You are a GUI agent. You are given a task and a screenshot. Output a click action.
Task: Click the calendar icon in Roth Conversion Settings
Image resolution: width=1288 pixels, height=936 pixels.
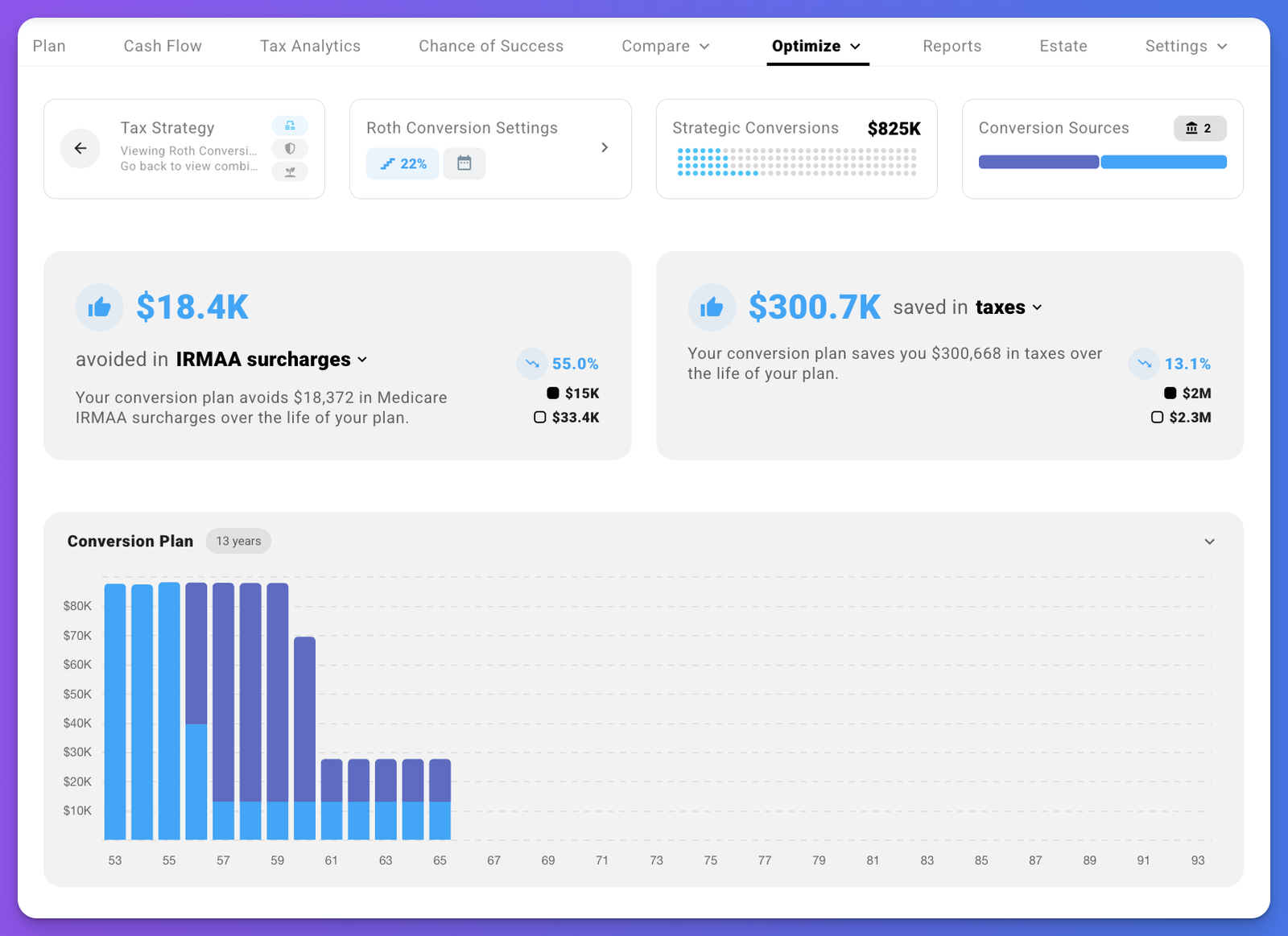(464, 163)
